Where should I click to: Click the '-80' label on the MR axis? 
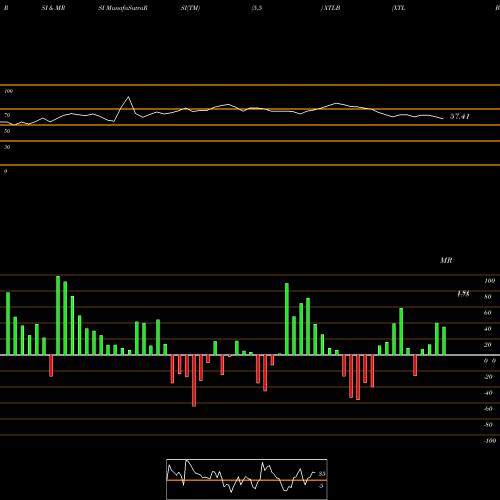[x=488, y=425]
